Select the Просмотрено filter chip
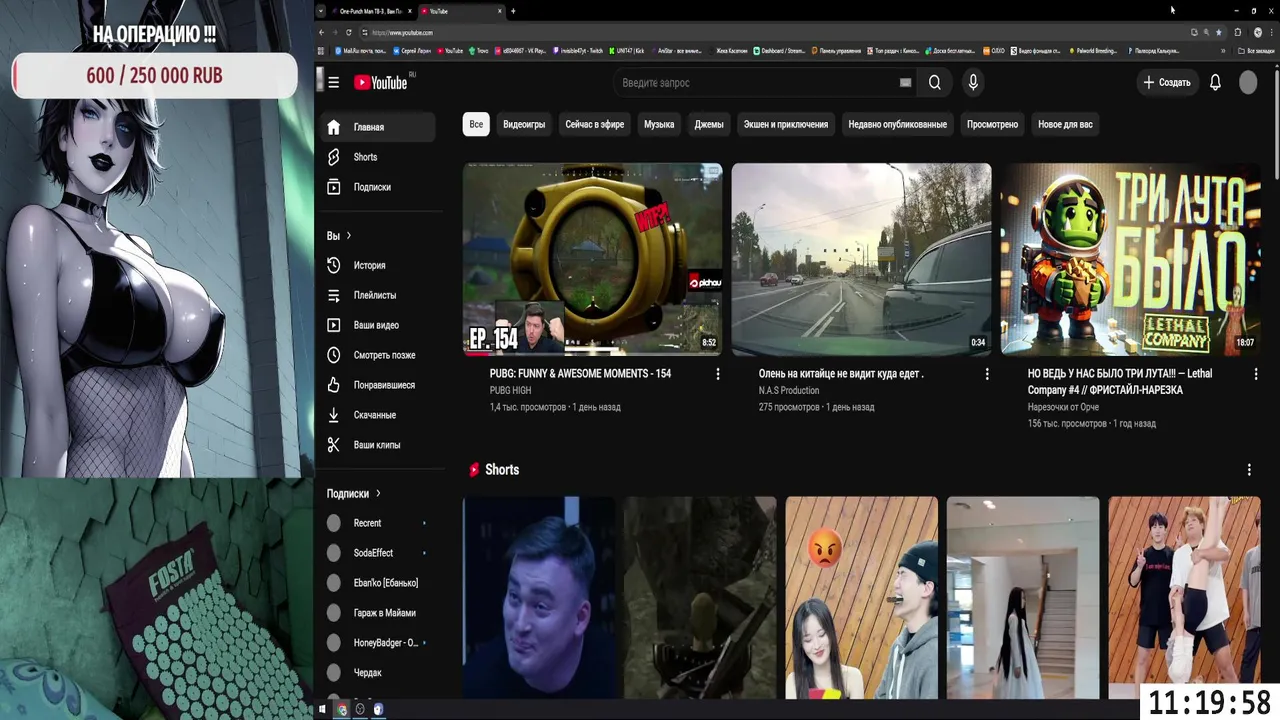This screenshot has width=1280, height=720. tap(992, 124)
